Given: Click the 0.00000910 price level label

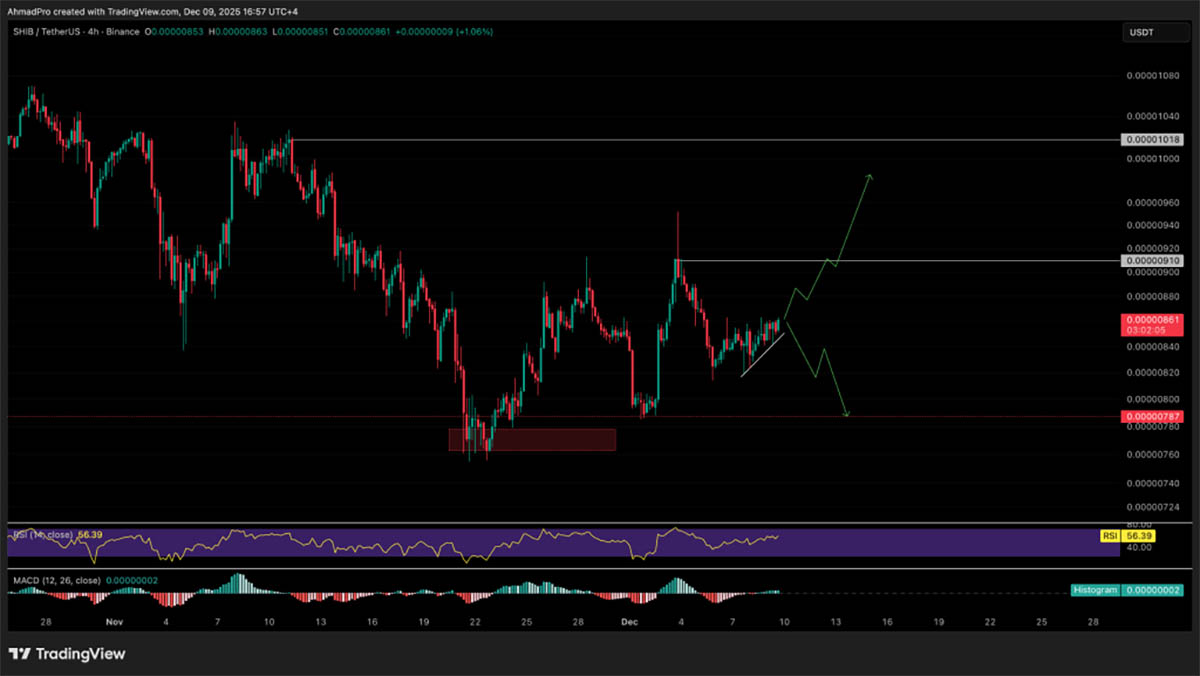Looking at the screenshot, I should [1152, 260].
